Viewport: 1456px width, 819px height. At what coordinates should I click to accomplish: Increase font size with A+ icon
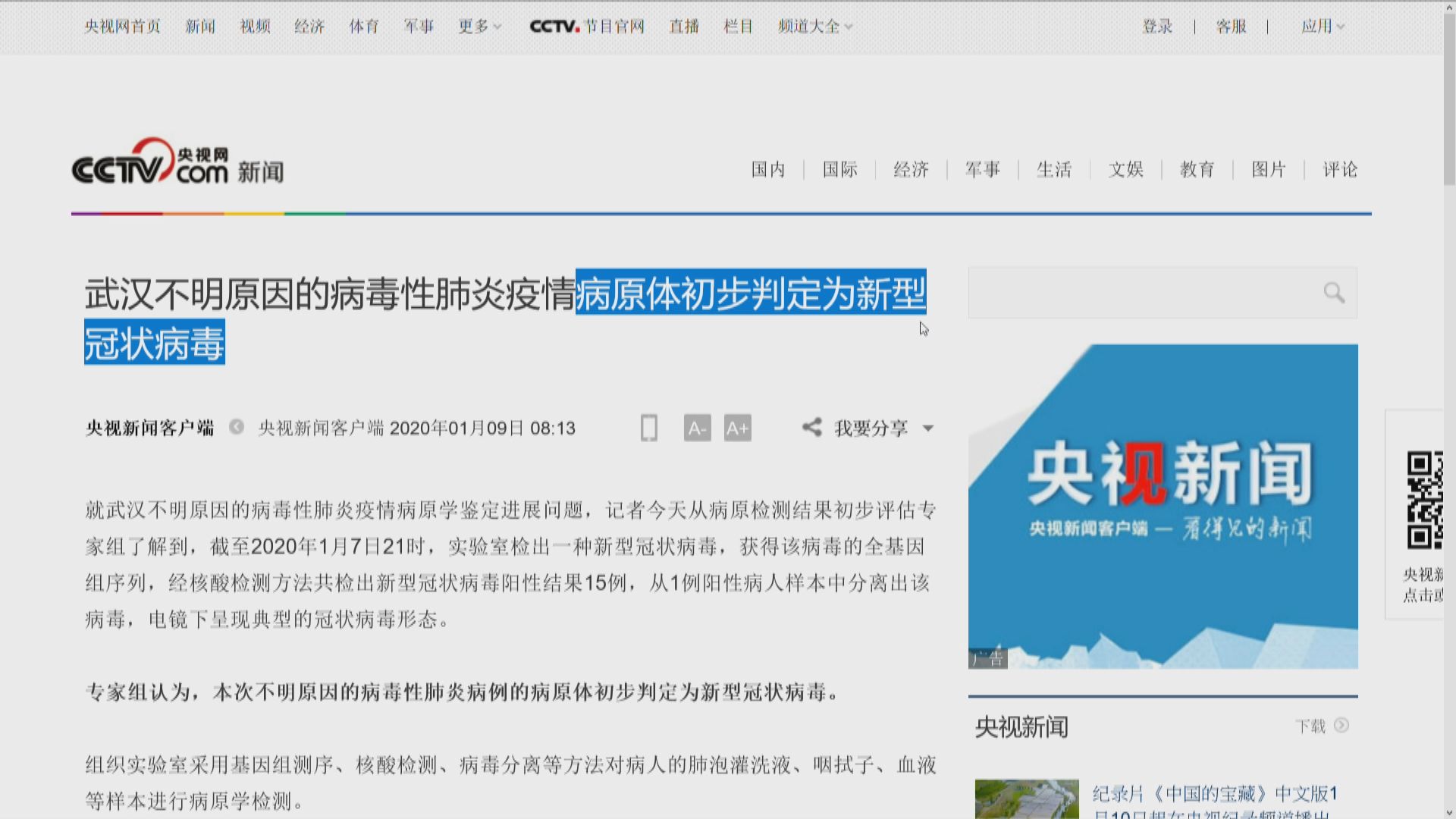(736, 428)
